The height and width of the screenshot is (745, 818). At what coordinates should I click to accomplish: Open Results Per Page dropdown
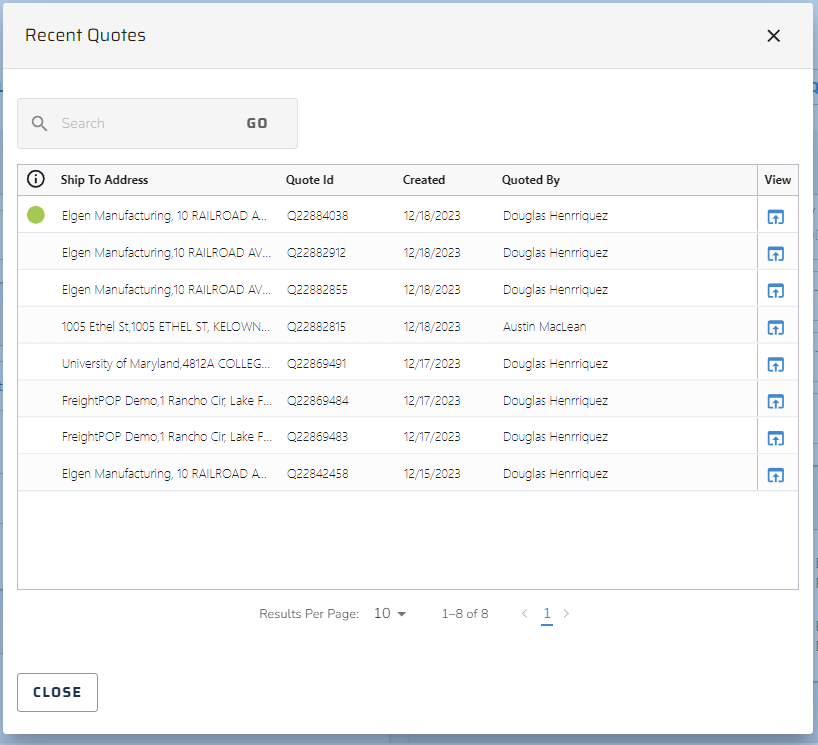click(x=390, y=614)
